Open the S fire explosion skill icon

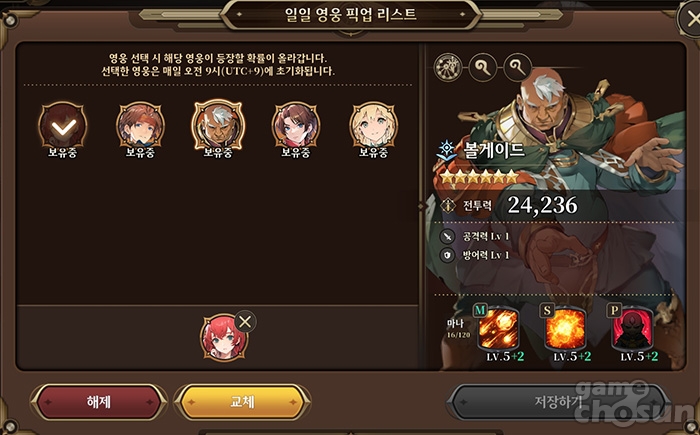(565, 329)
